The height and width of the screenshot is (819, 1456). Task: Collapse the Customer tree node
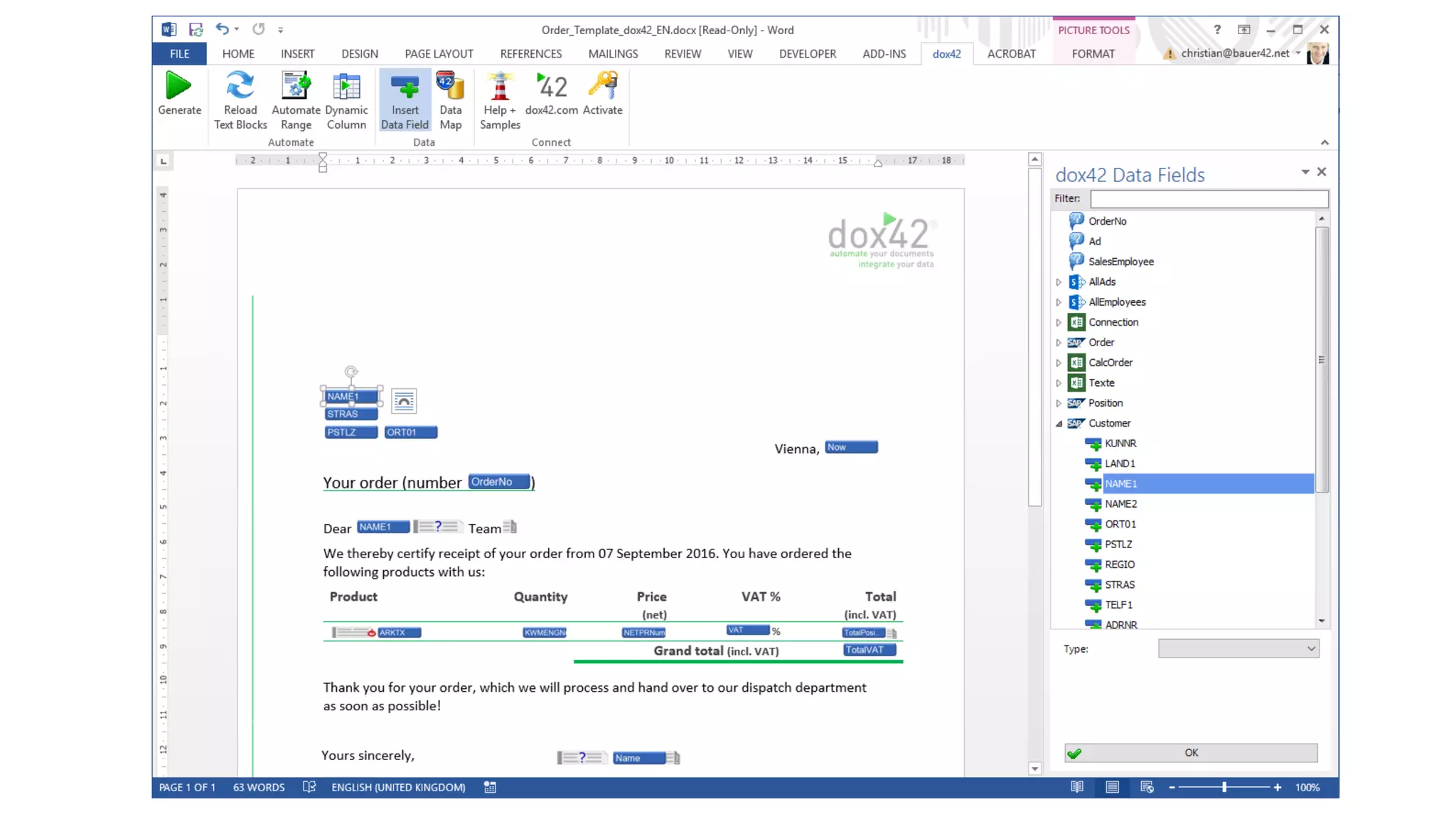[1059, 424]
